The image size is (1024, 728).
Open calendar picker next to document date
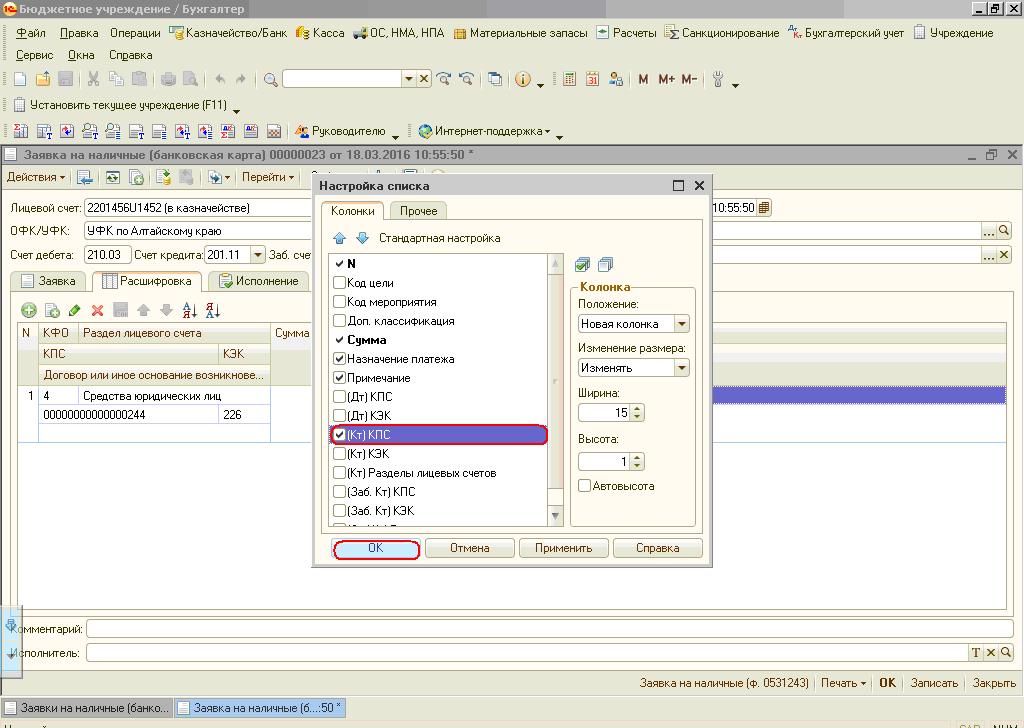pos(763,208)
